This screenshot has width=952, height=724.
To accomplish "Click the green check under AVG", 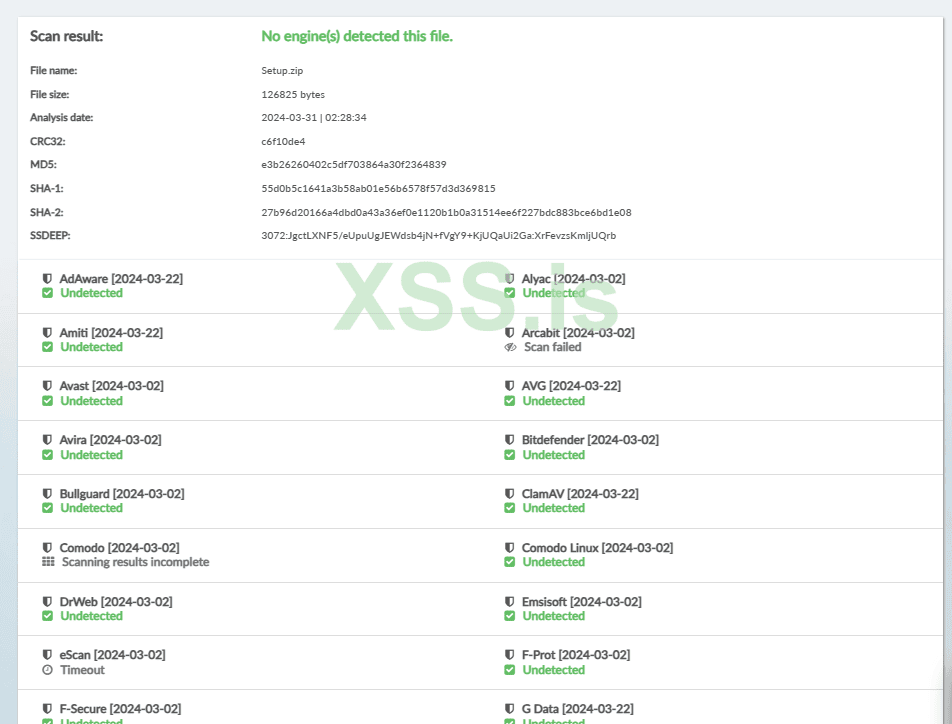I will pyautogui.click(x=510, y=401).
